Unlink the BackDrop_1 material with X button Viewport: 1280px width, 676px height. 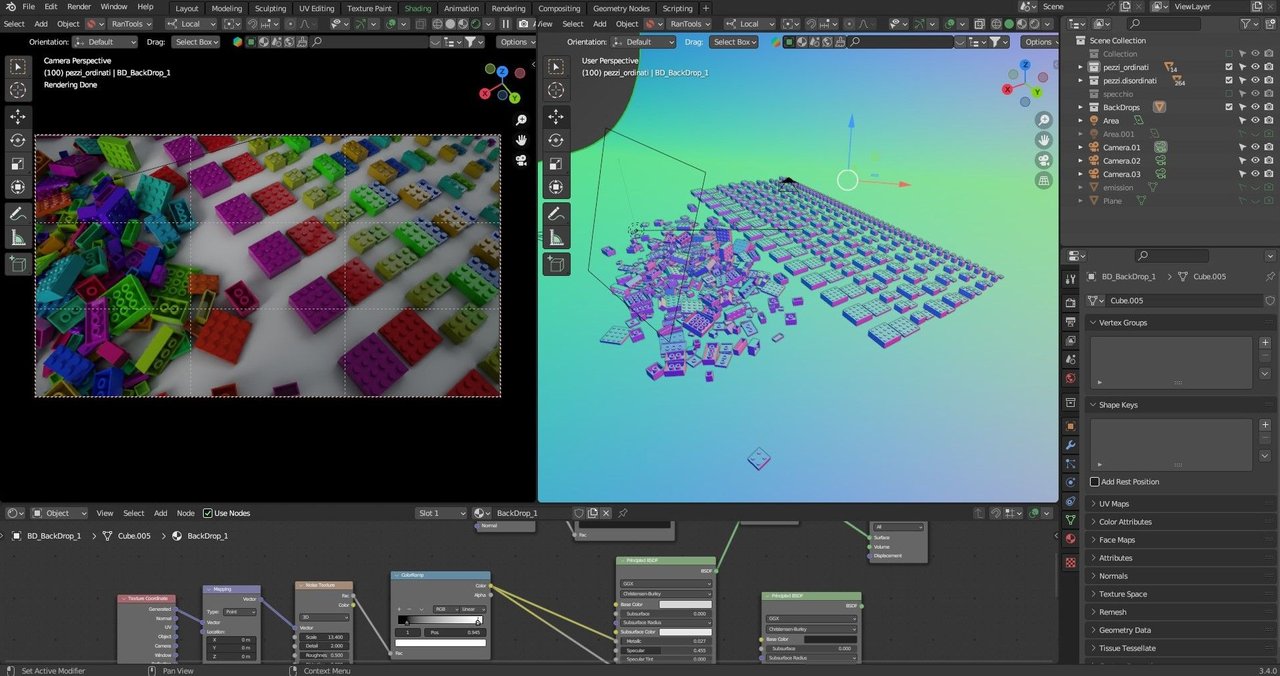click(x=607, y=513)
